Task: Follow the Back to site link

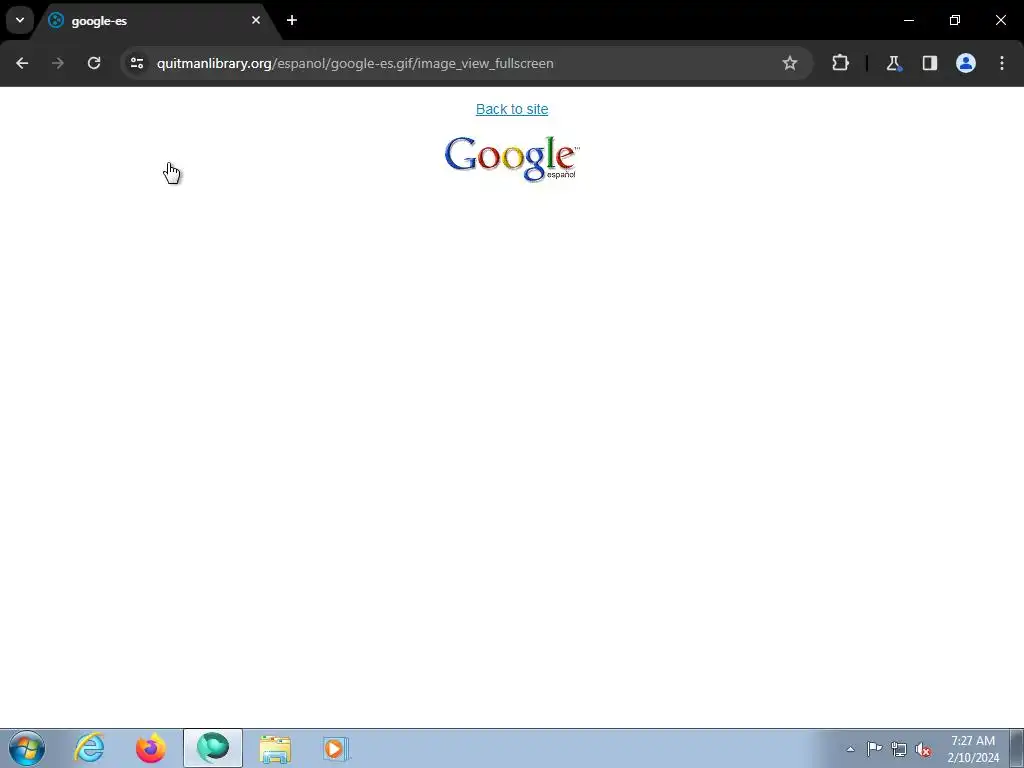Action: [x=512, y=109]
